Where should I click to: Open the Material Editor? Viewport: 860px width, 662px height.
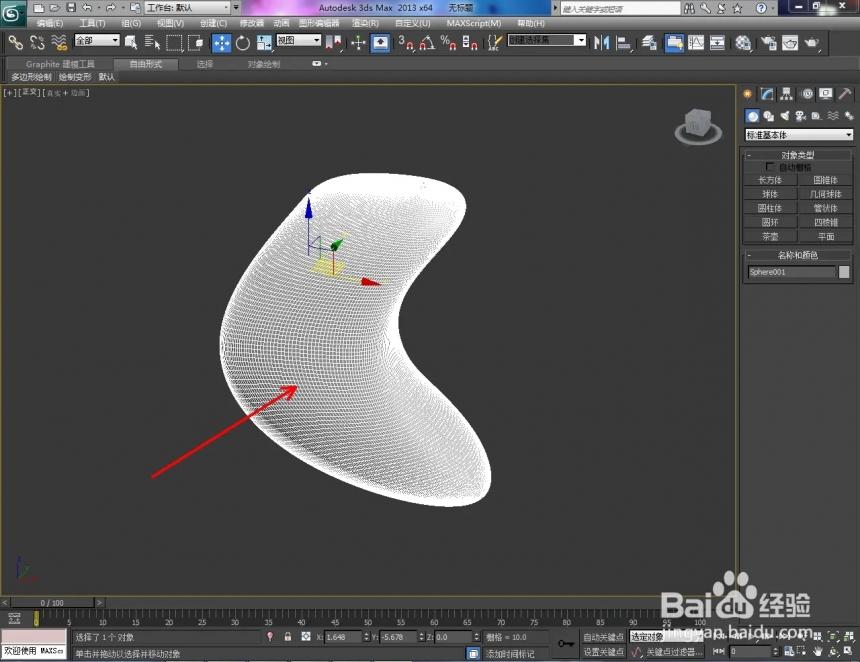click(743, 42)
